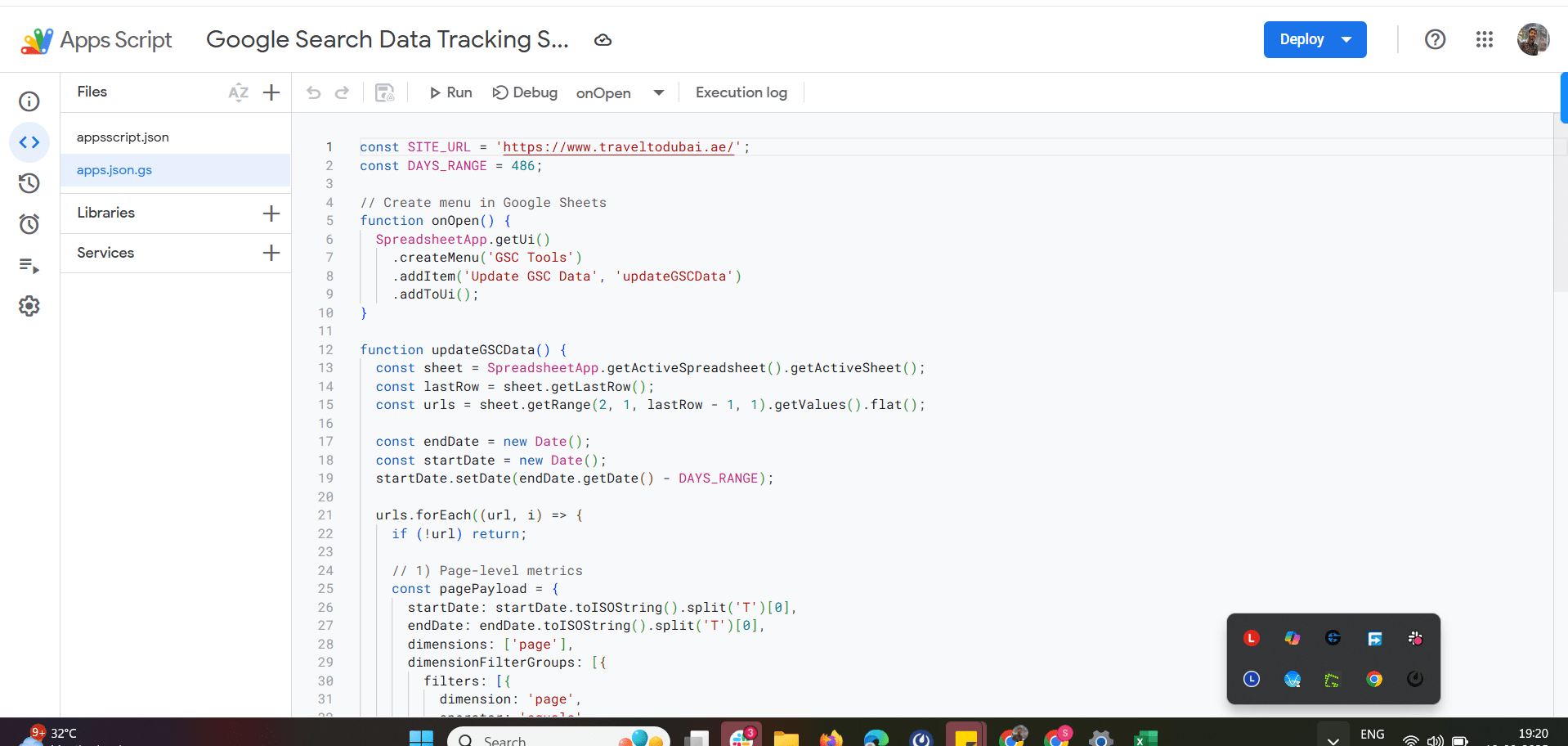Open the Windows Start button

421,738
